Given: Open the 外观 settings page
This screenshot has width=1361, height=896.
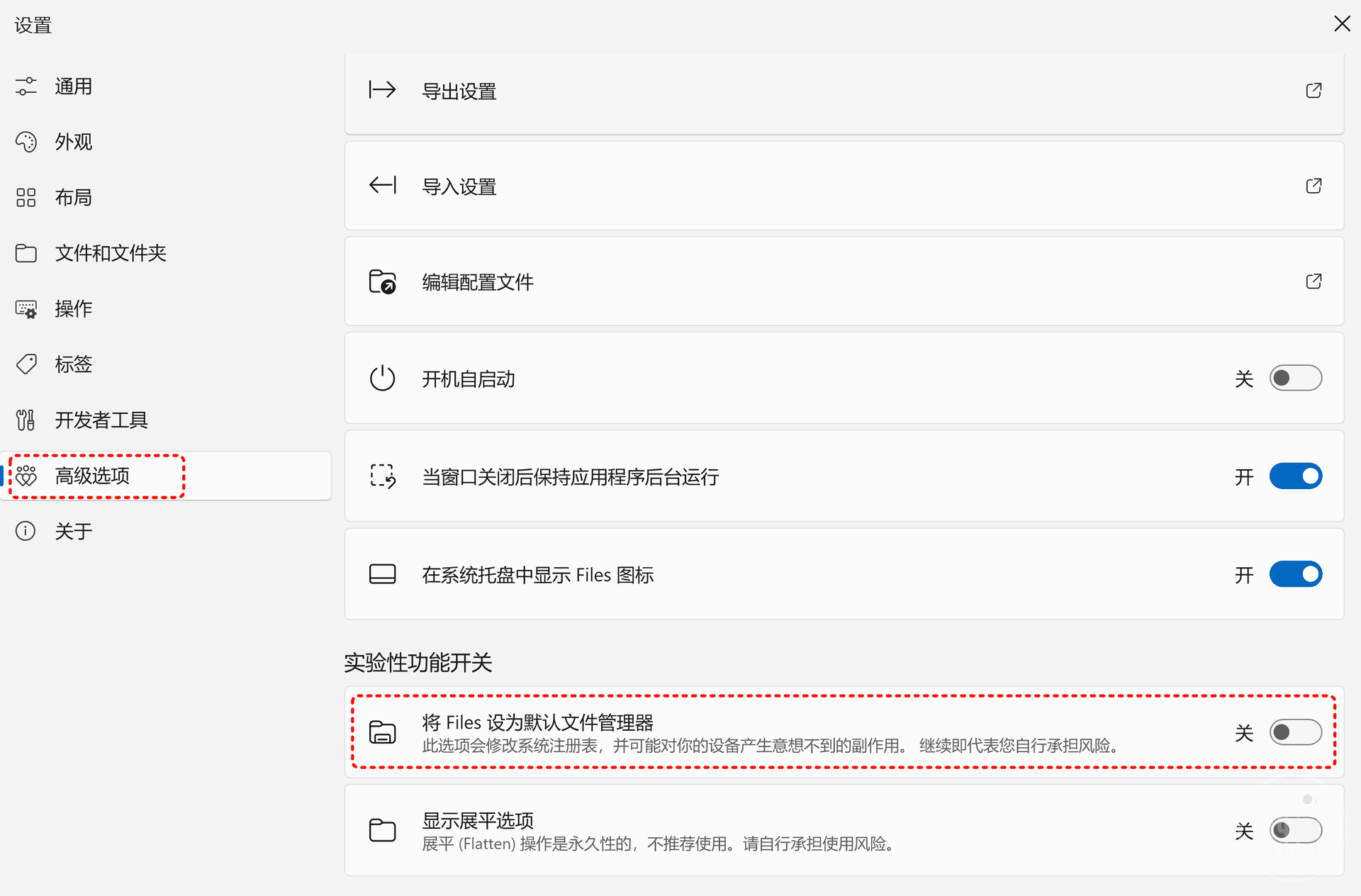Looking at the screenshot, I should pos(74,142).
